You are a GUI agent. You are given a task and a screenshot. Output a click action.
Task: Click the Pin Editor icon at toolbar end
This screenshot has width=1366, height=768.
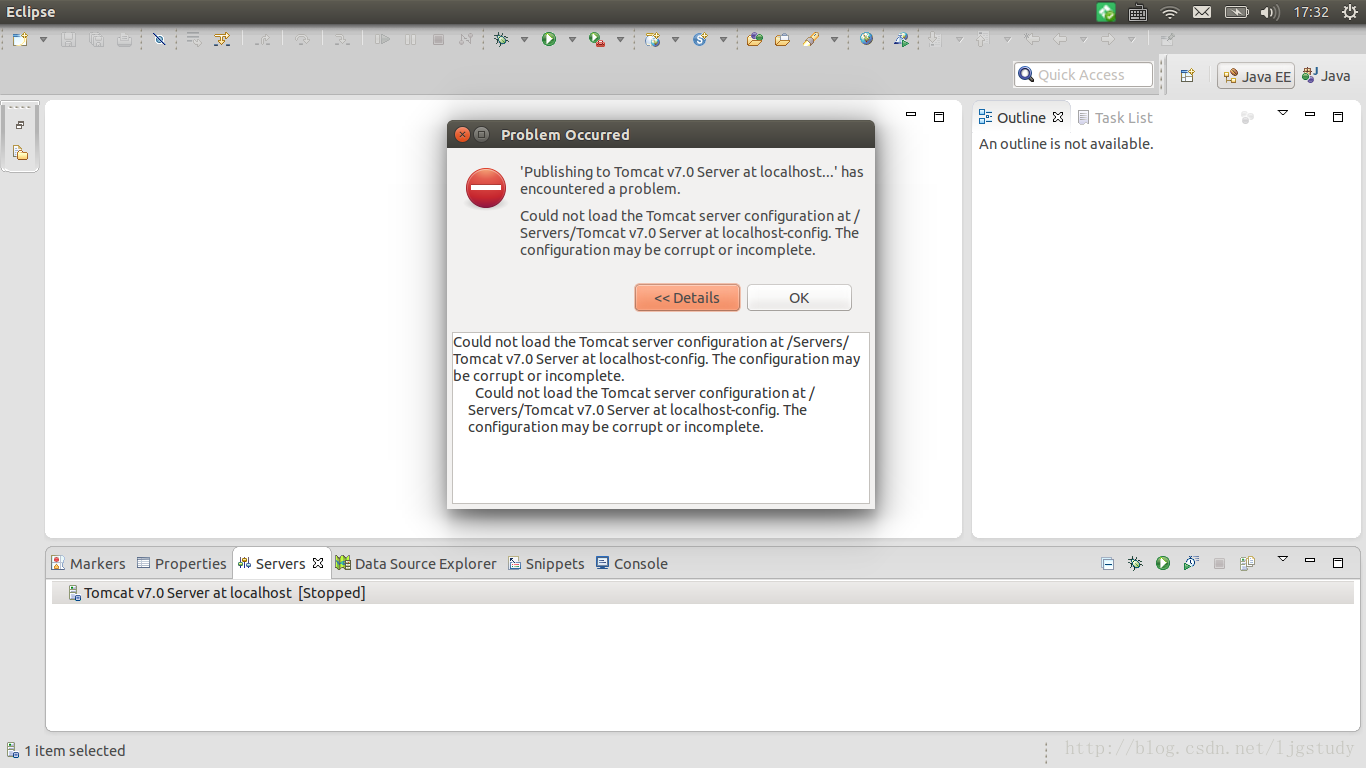(x=1167, y=40)
